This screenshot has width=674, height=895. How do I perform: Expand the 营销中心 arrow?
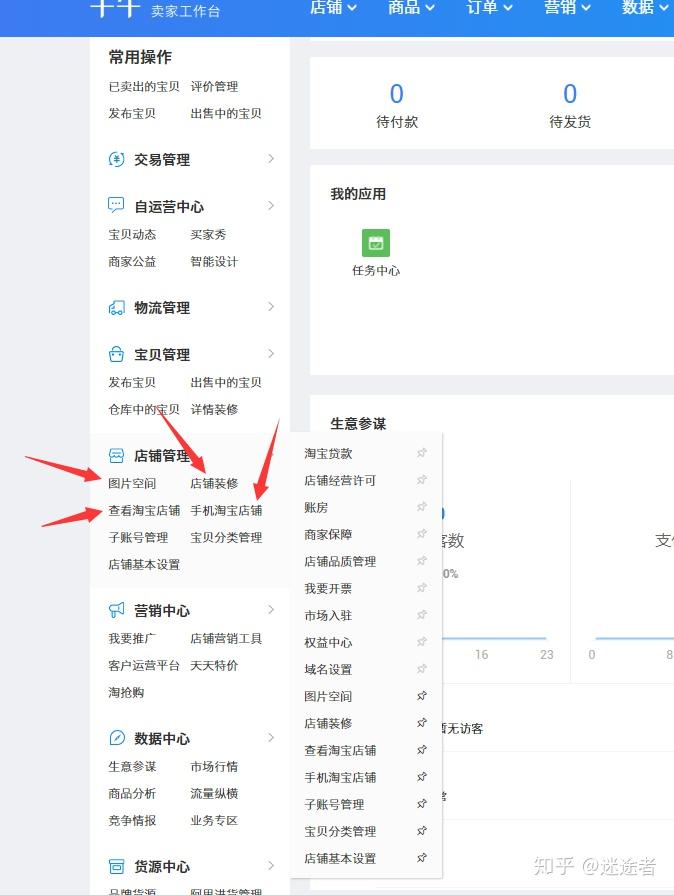(x=271, y=610)
